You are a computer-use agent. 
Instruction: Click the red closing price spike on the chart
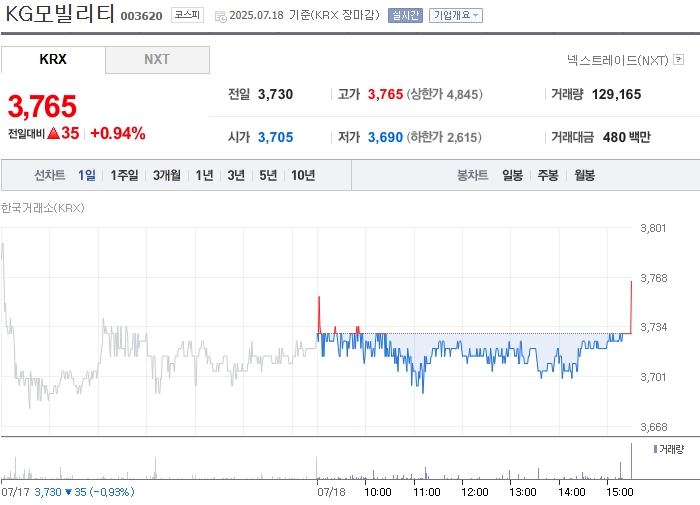(x=631, y=307)
